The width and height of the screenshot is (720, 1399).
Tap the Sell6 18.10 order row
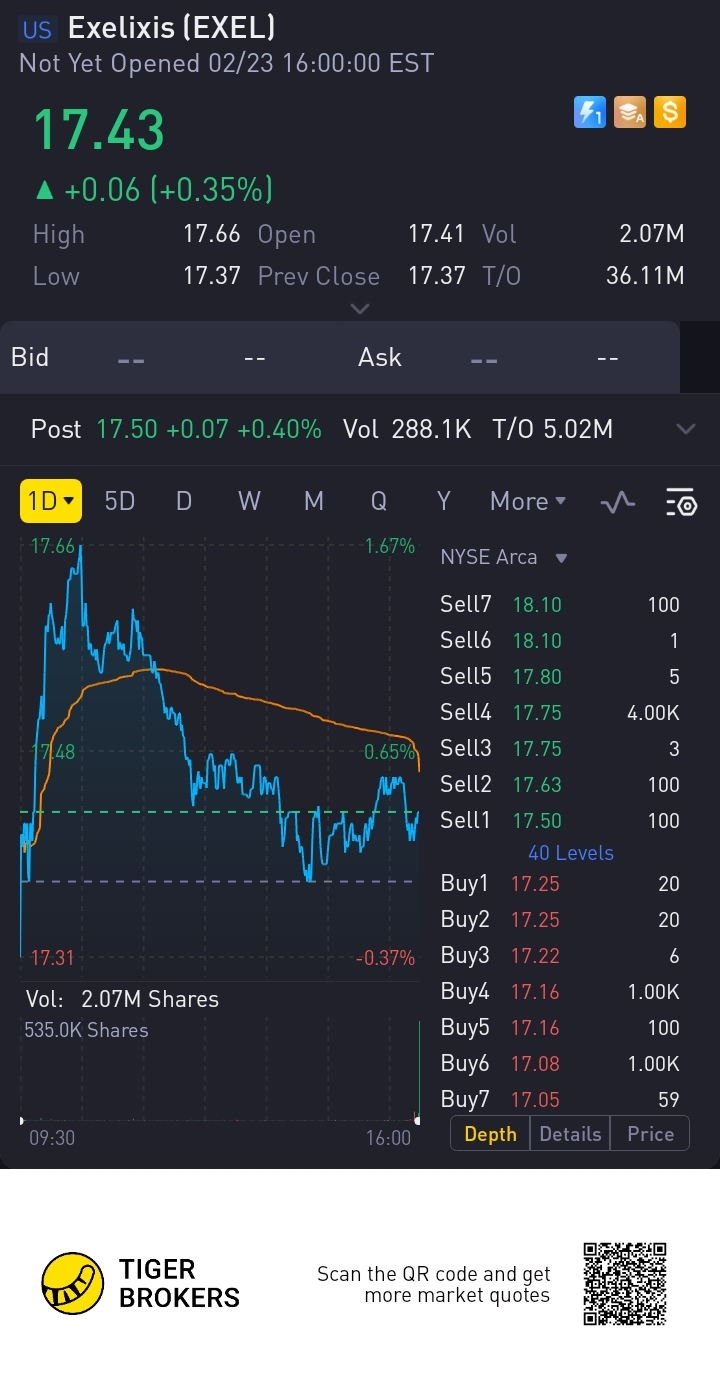click(560, 641)
